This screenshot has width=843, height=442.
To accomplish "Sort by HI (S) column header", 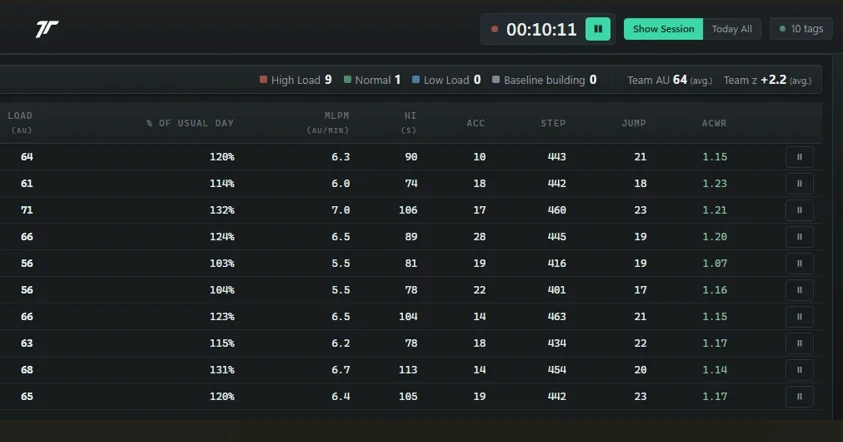I will (410, 123).
